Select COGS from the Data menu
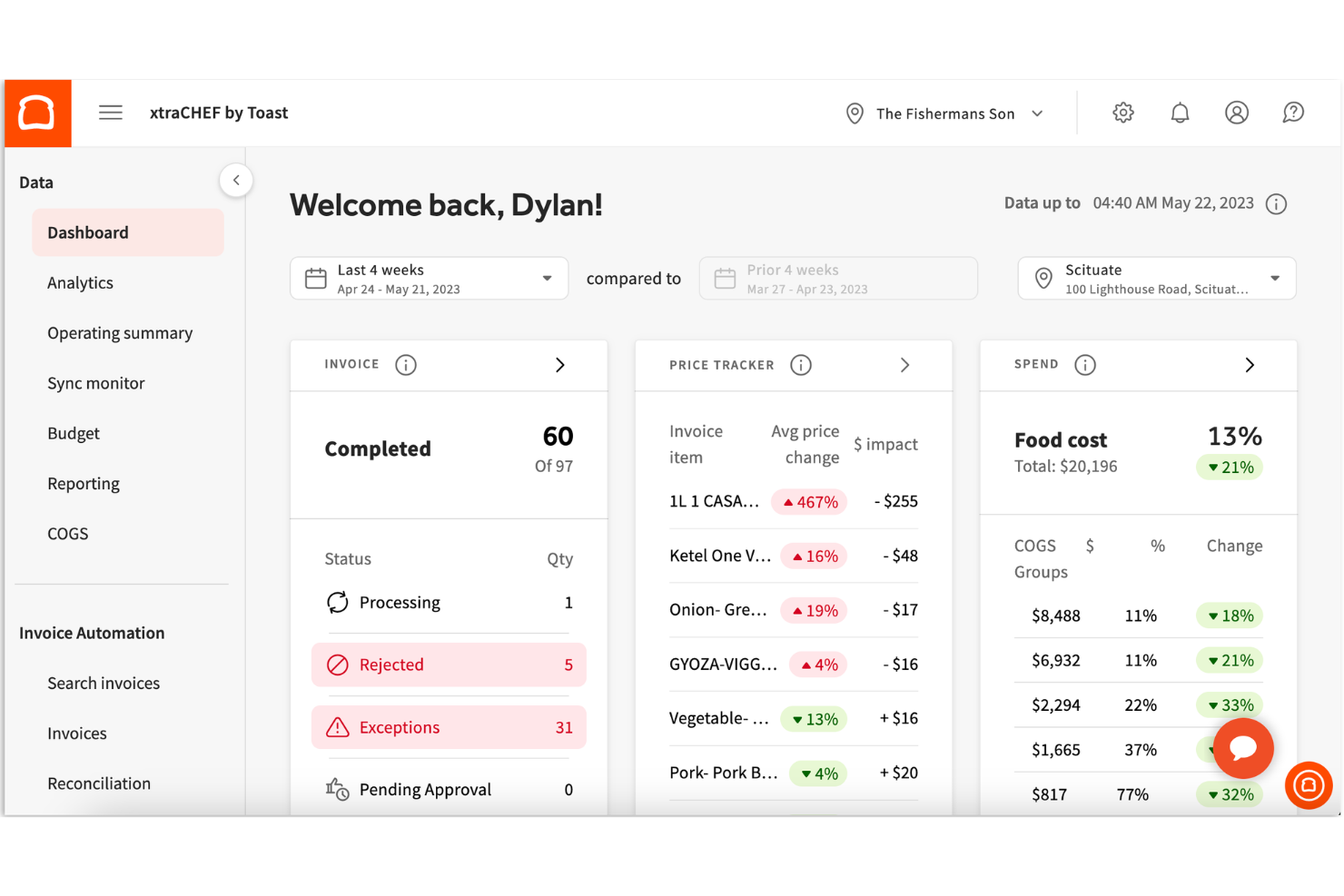The height and width of the screenshot is (896, 1344). pyautogui.click(x=67, y=533)
